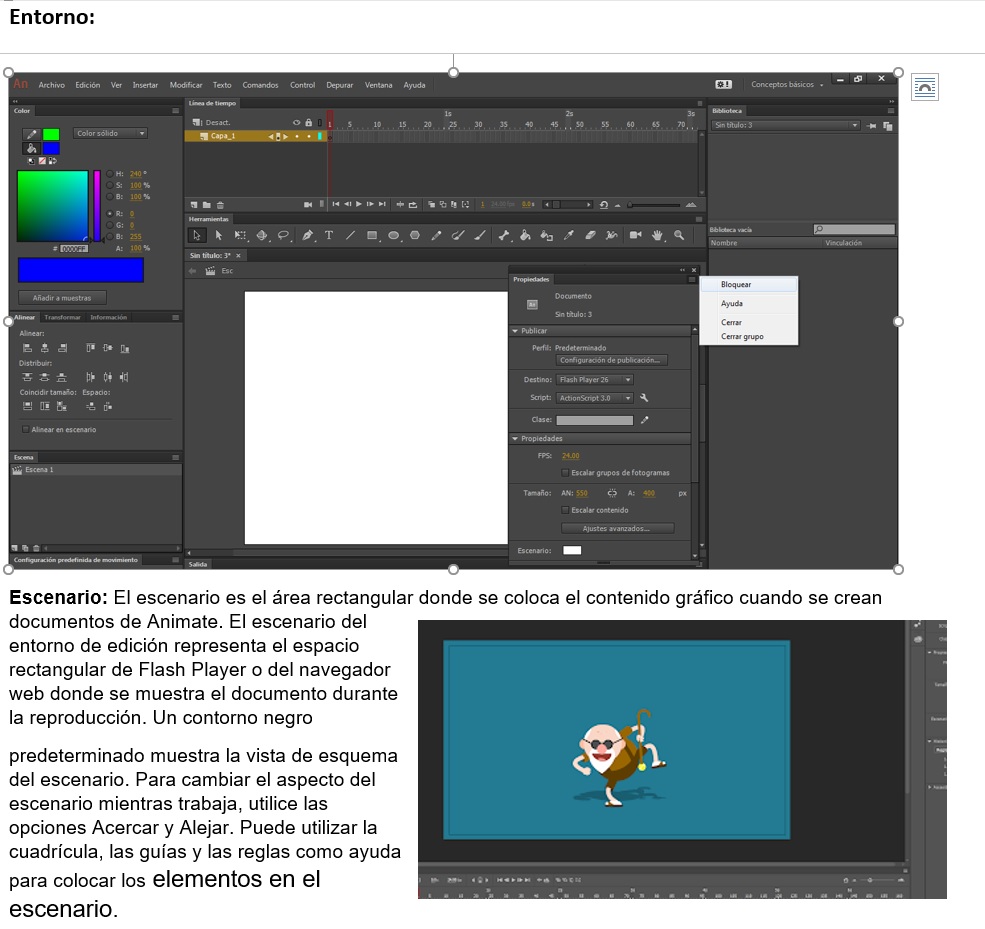
Task: Pick the PolyStar hexagon tool
Action: (x=415, y=236)
